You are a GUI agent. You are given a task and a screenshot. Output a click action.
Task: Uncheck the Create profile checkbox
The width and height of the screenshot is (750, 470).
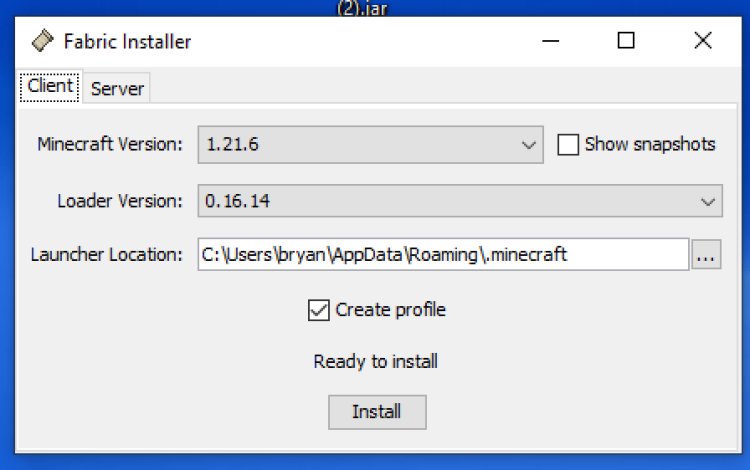[319, 310]
